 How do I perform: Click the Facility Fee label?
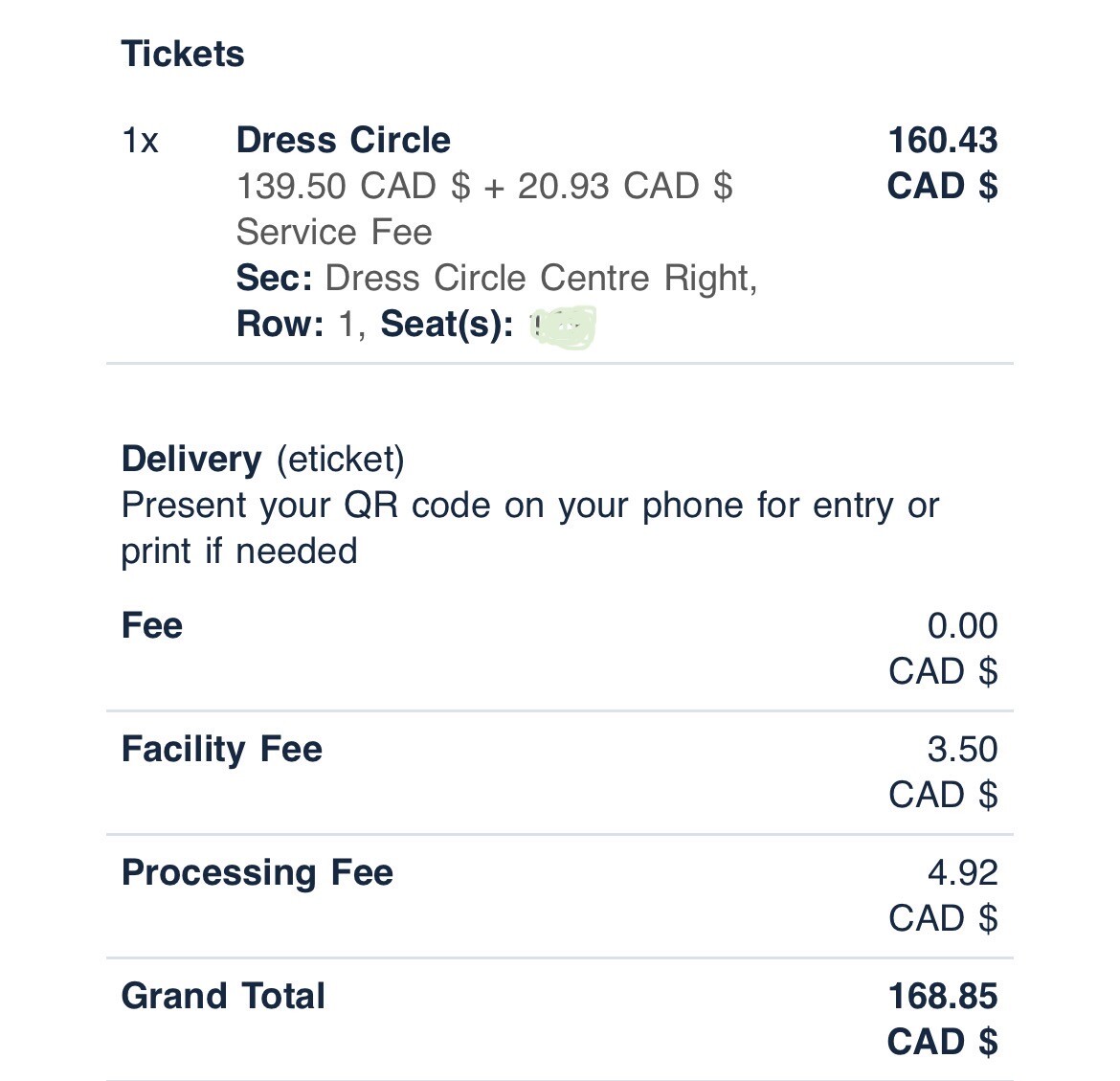tap(222, 750)
